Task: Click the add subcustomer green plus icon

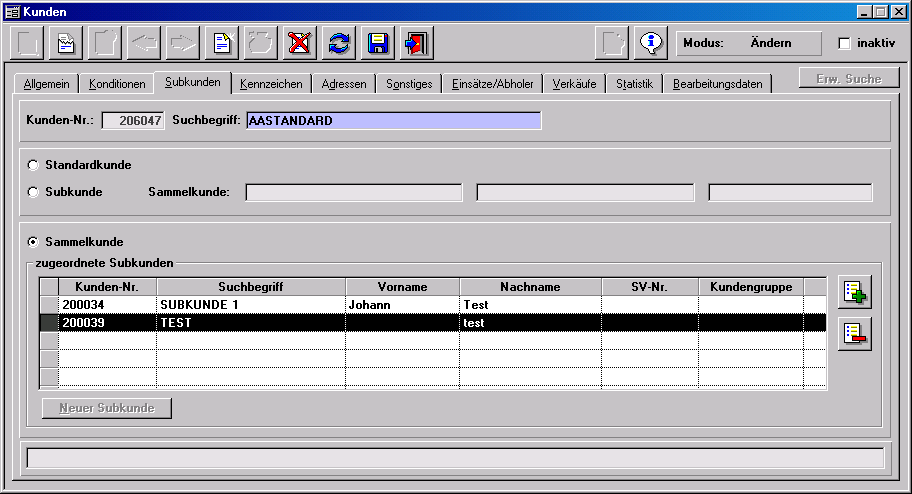Action: [x=855, y=292]
